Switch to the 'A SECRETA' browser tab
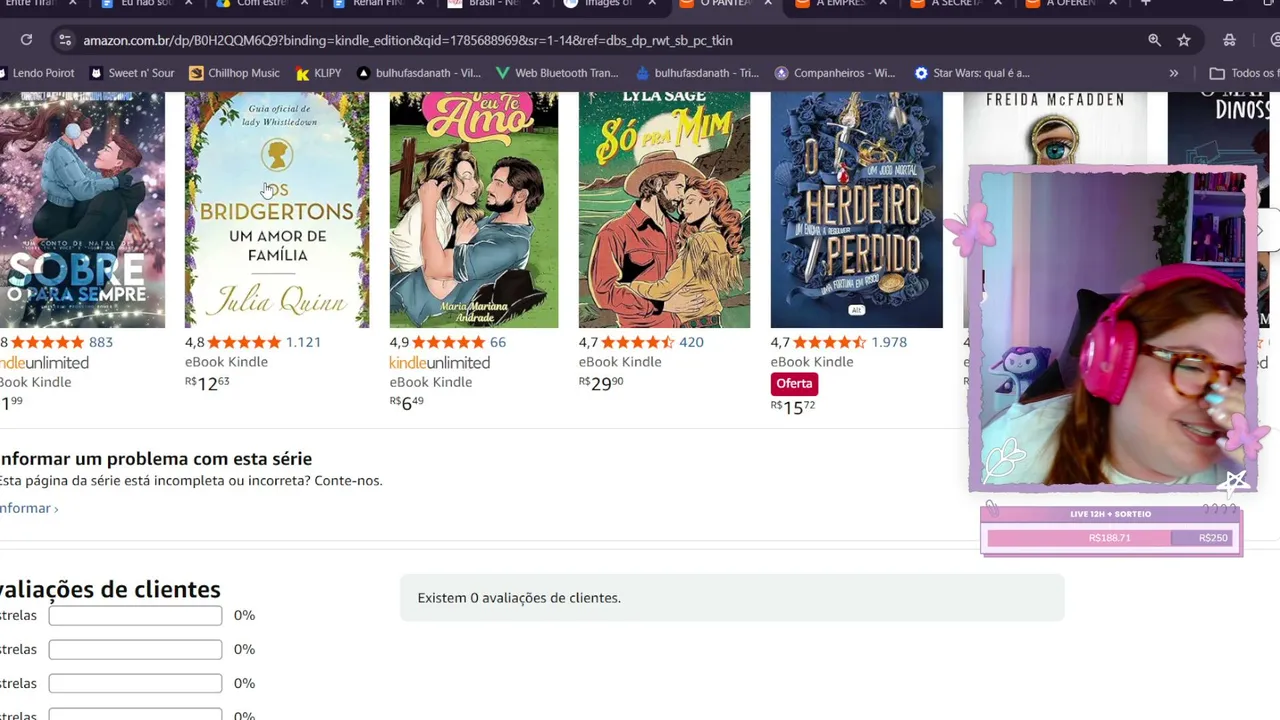The width and height of the screenshot is (1280, 720). coord(957,5)
